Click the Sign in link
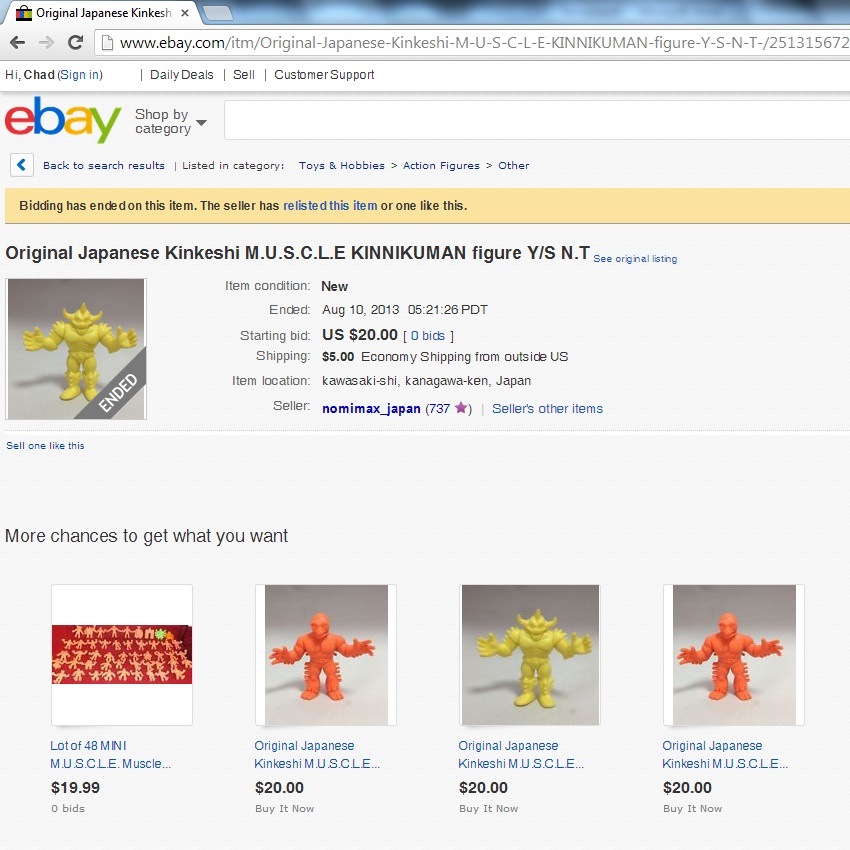This screenshot has height=850, width=850. tap(80, 75)
